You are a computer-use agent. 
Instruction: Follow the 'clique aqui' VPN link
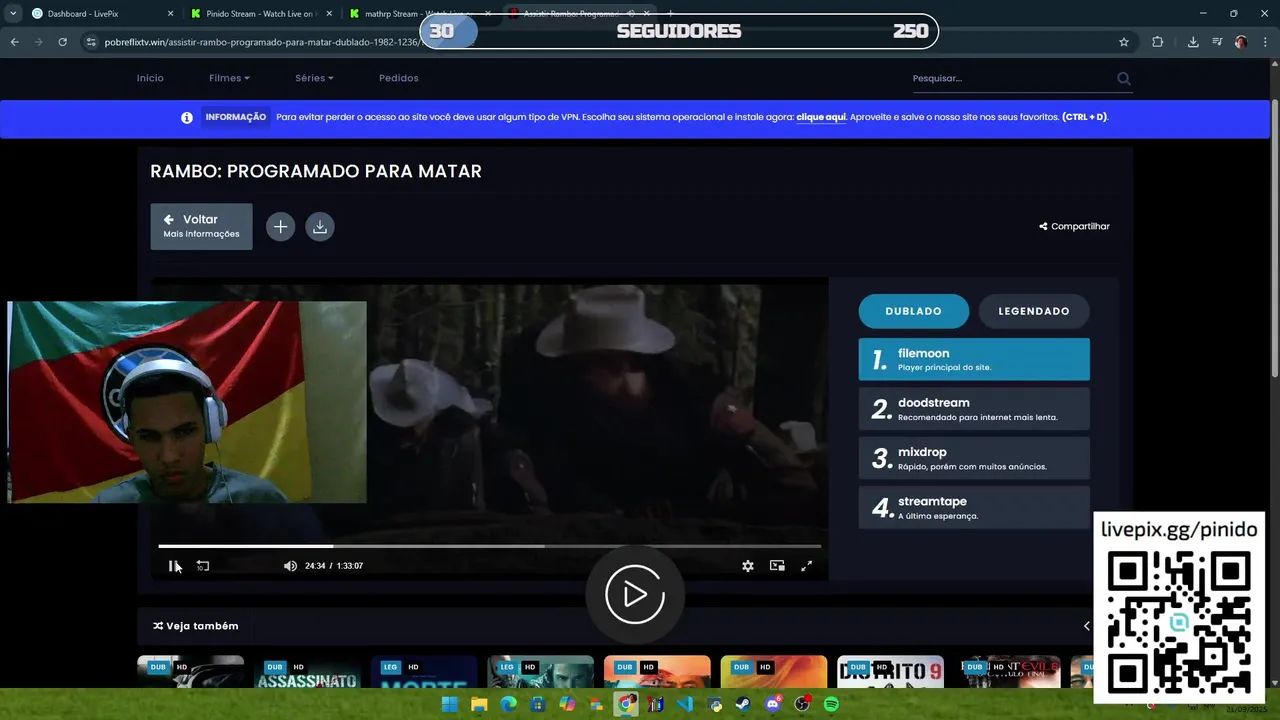[821, 117]
